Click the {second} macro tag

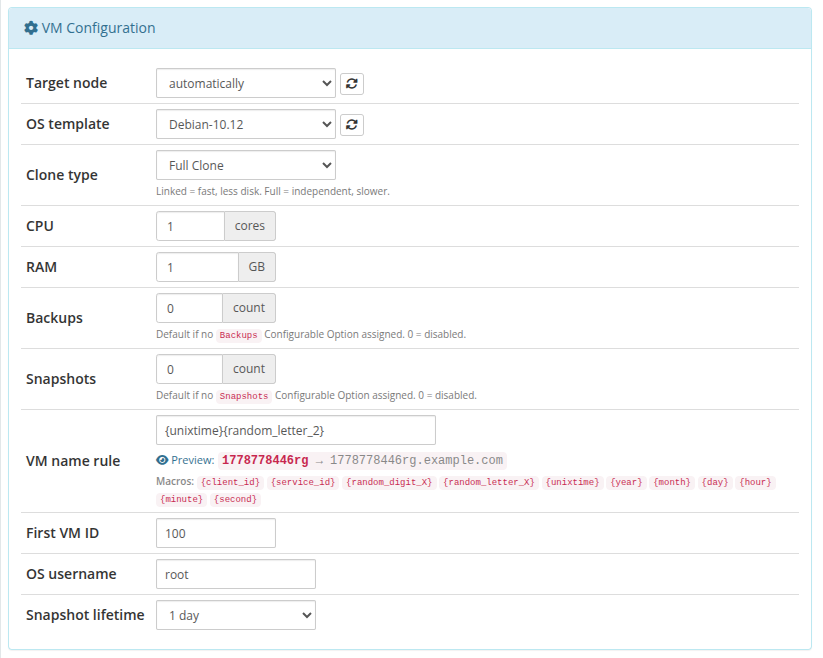click(235, 498)
